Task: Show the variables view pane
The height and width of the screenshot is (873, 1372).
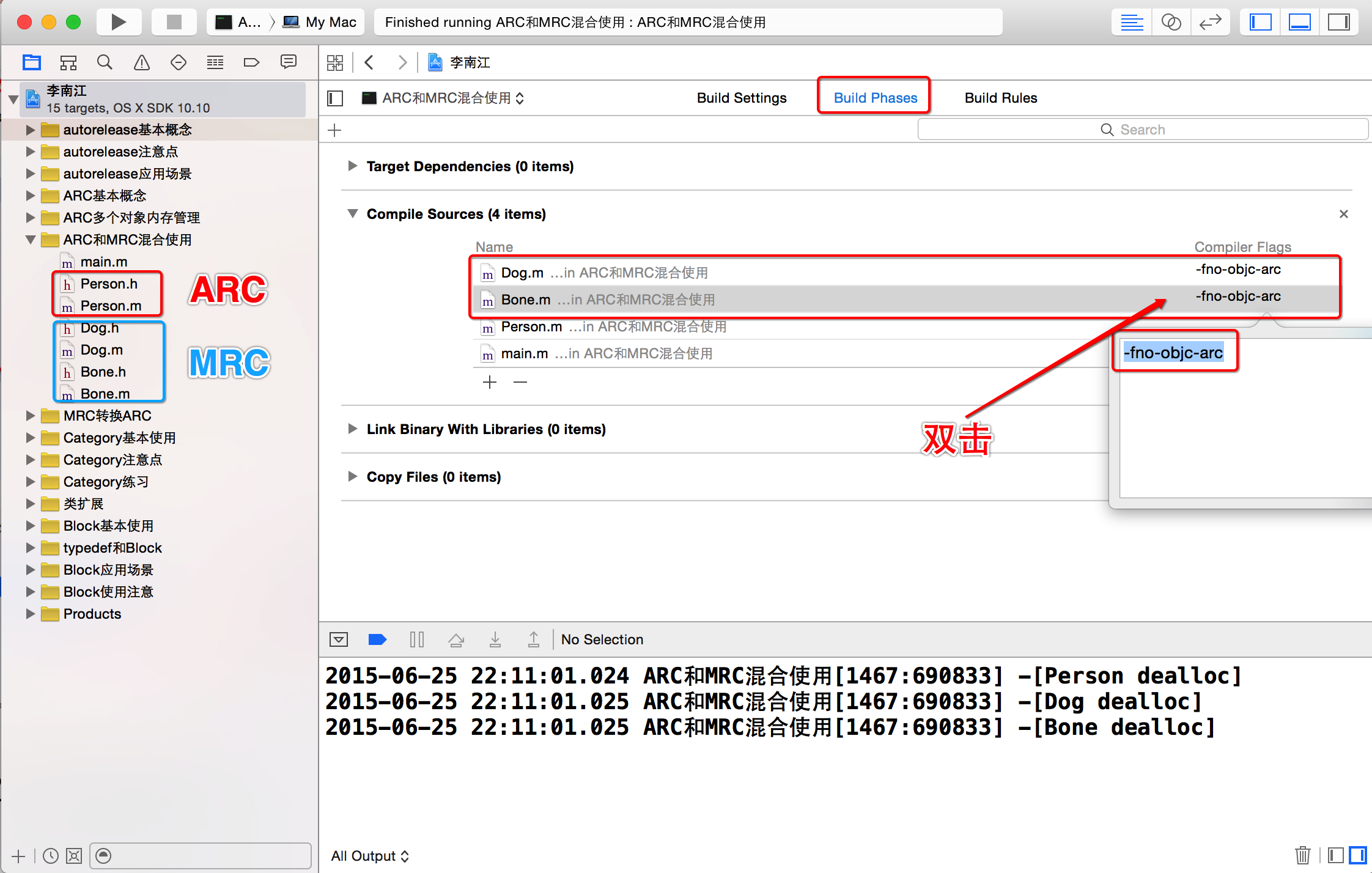Action: (1336, 855)
